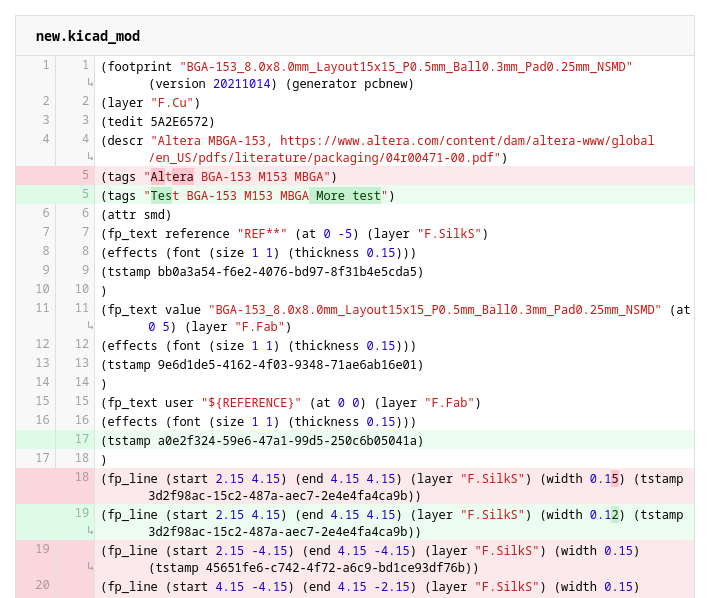The width and height of the screenshot is (710, 598).
Task: Click old line number 20 in the gutter
Action: pyautogui.click(x=42, y=586)
